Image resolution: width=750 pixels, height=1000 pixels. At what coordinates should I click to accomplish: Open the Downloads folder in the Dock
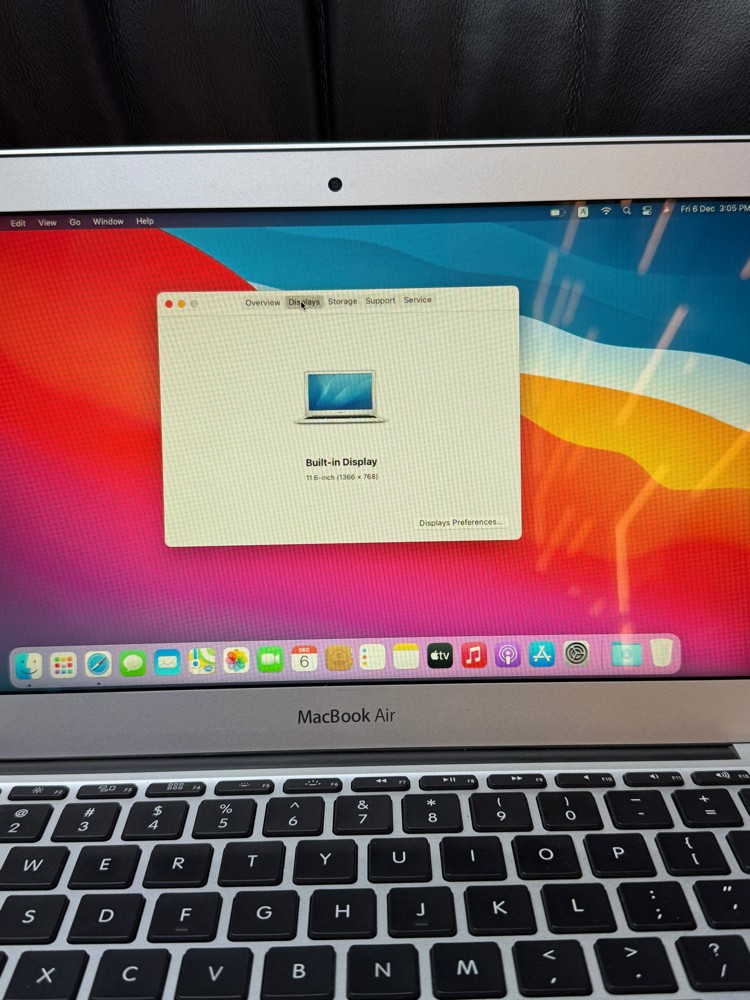tap(626, 653)
